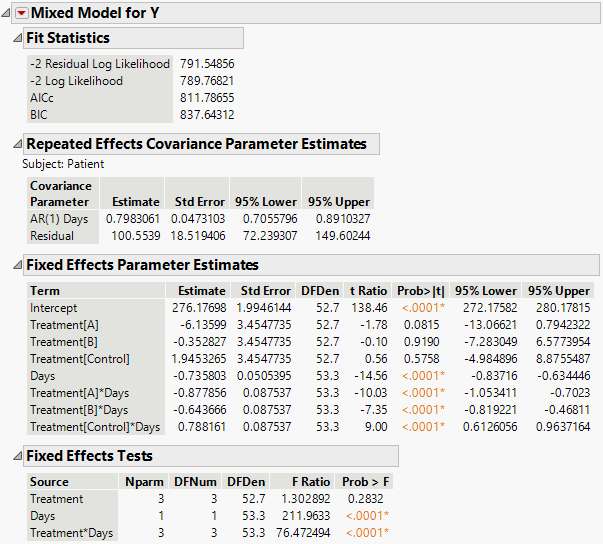Select the t Ratio value 138.46
This screenshot has height=544, width=603.
point(369,308)
